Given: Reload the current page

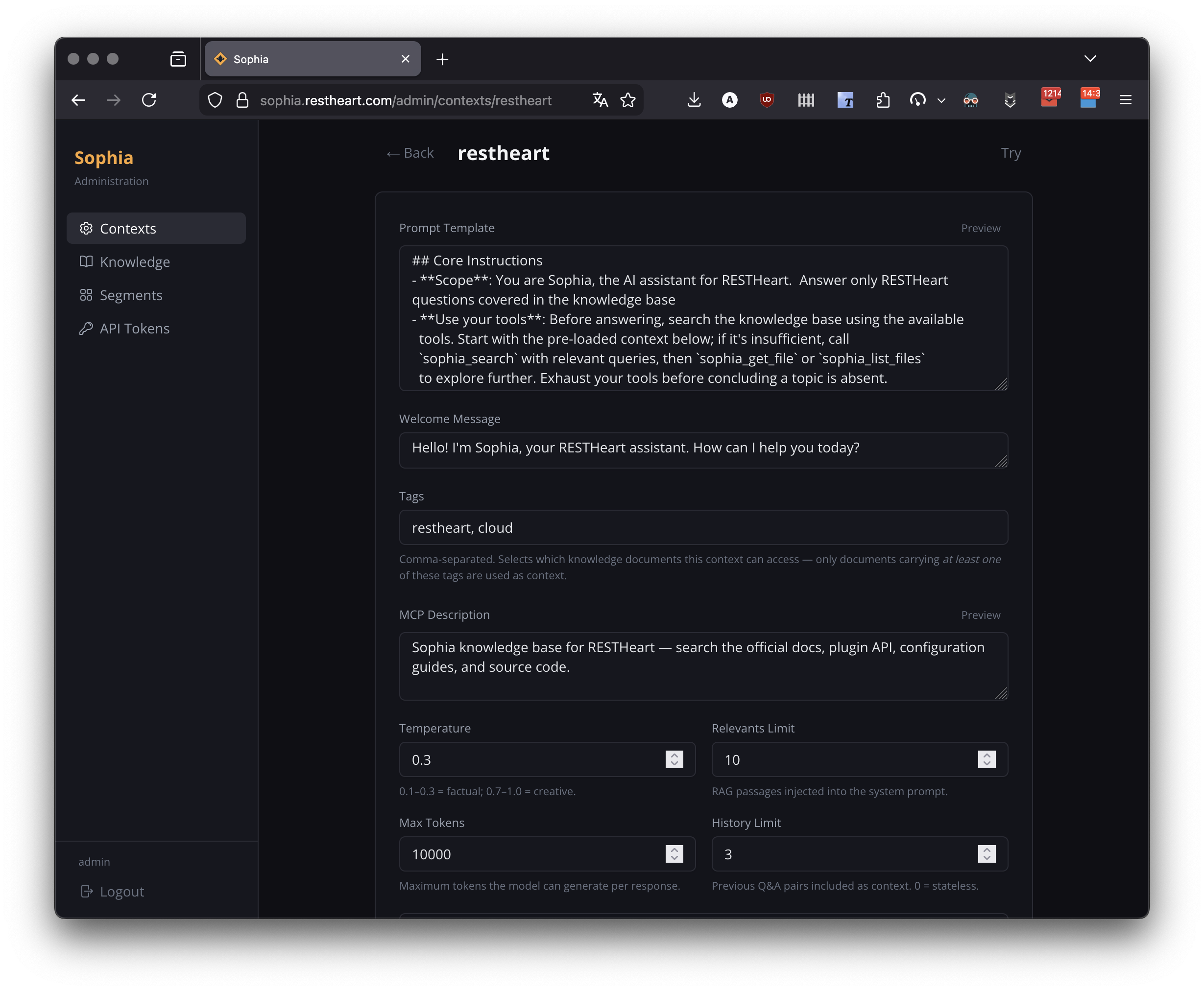Looking at the screenshot, I should (x=150, y=99).
